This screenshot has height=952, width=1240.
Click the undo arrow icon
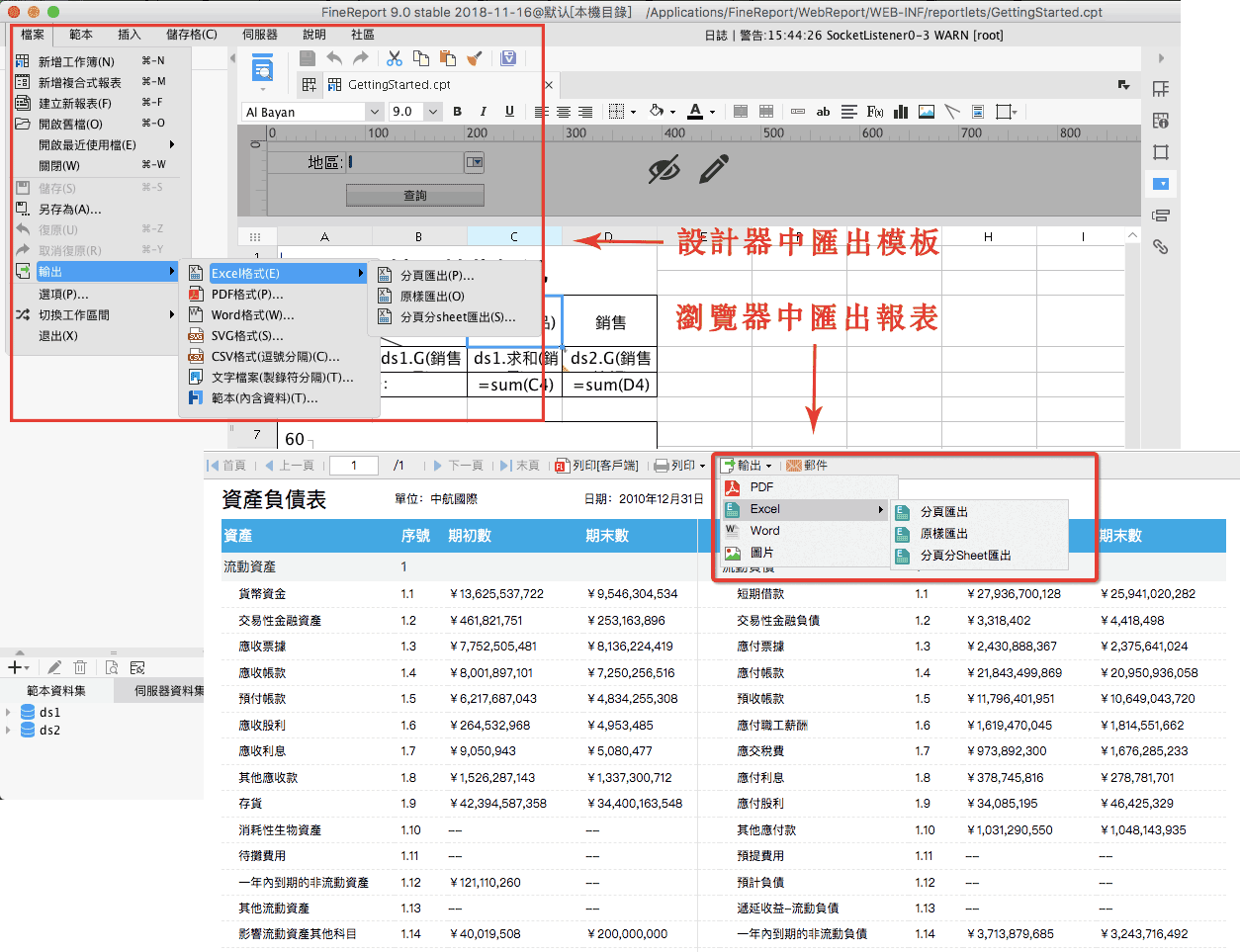pos(334,58)
